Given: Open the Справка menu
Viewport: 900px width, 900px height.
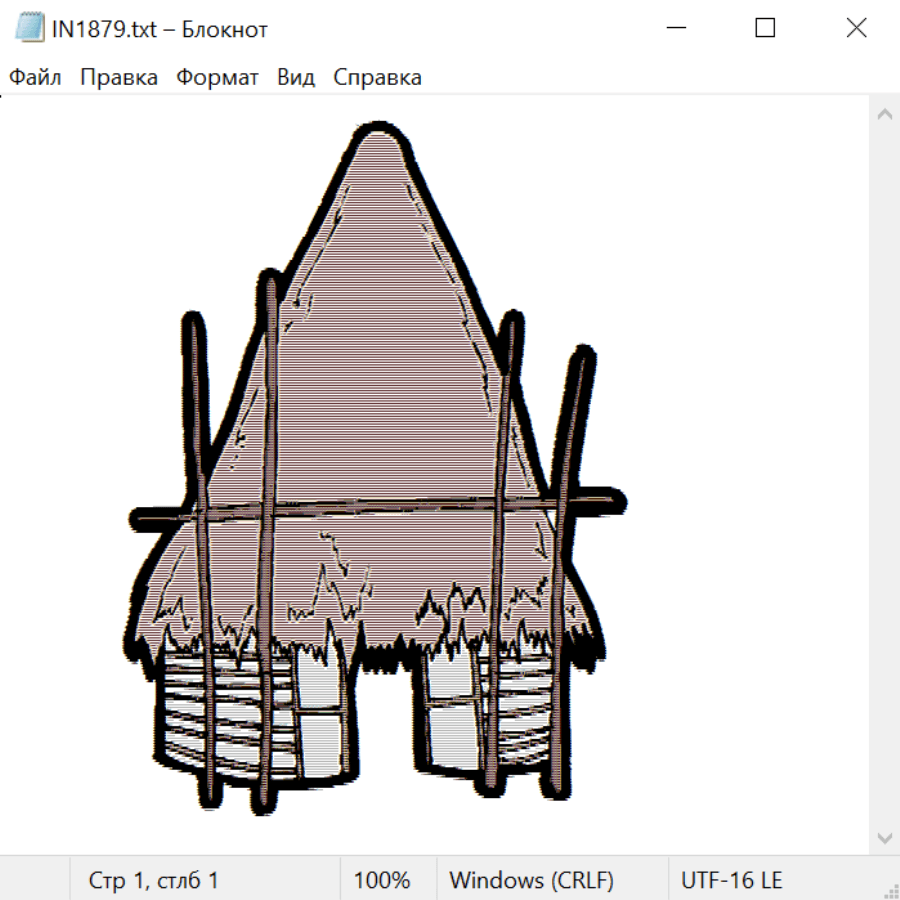Looking at the screenshot, I should [377, 78].
